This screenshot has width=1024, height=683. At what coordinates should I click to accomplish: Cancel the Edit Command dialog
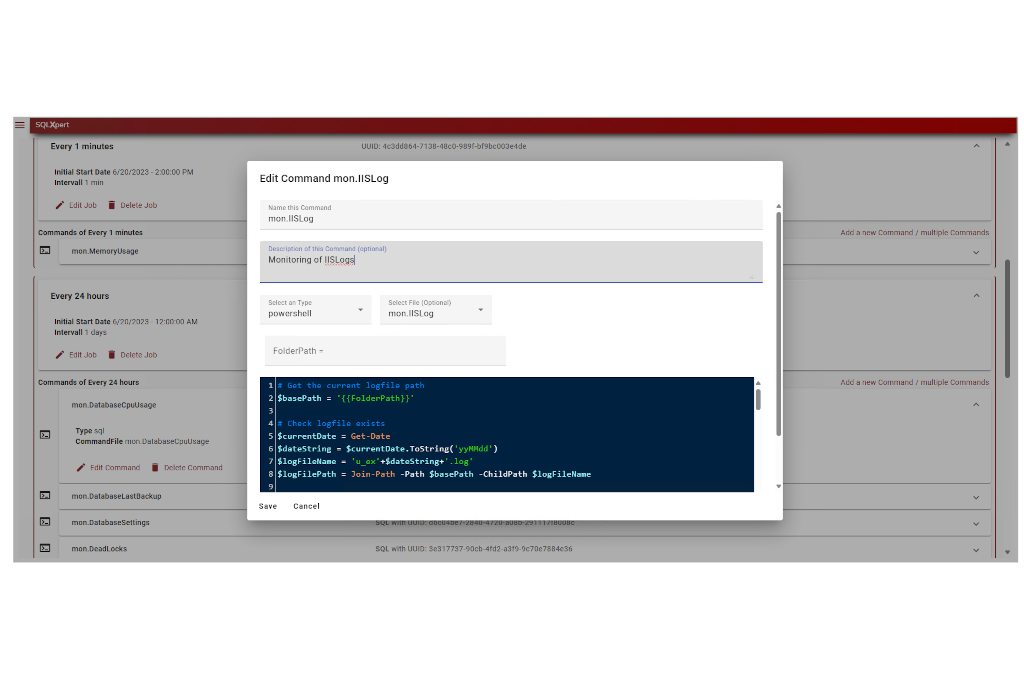tap(306, 506)
